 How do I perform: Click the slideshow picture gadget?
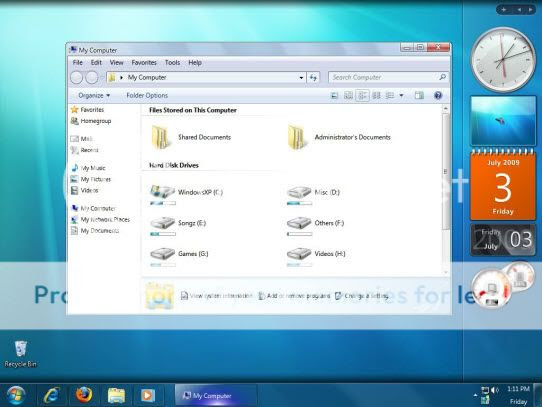coord(503,121)
